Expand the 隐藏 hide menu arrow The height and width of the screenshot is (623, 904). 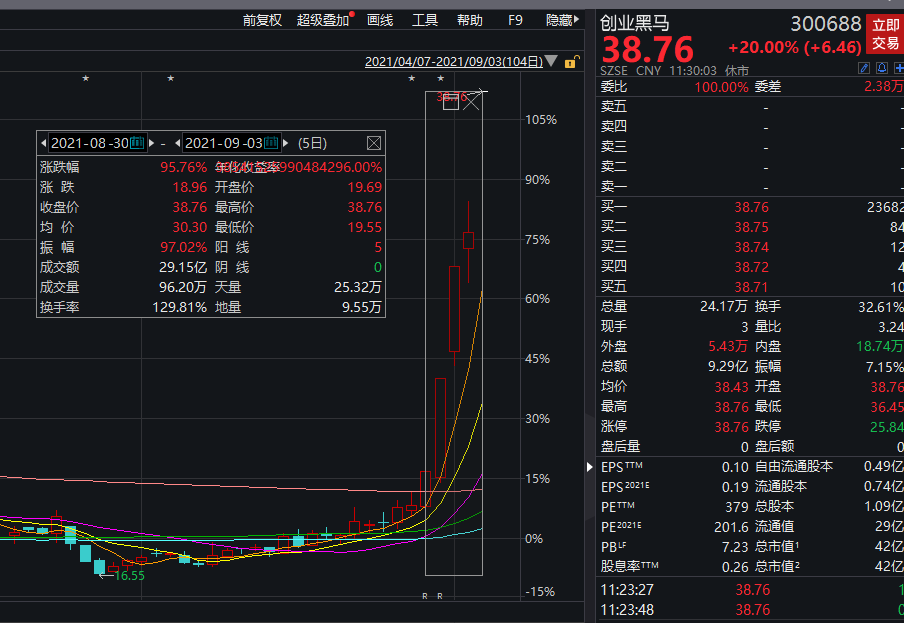(x=579, y=20)
